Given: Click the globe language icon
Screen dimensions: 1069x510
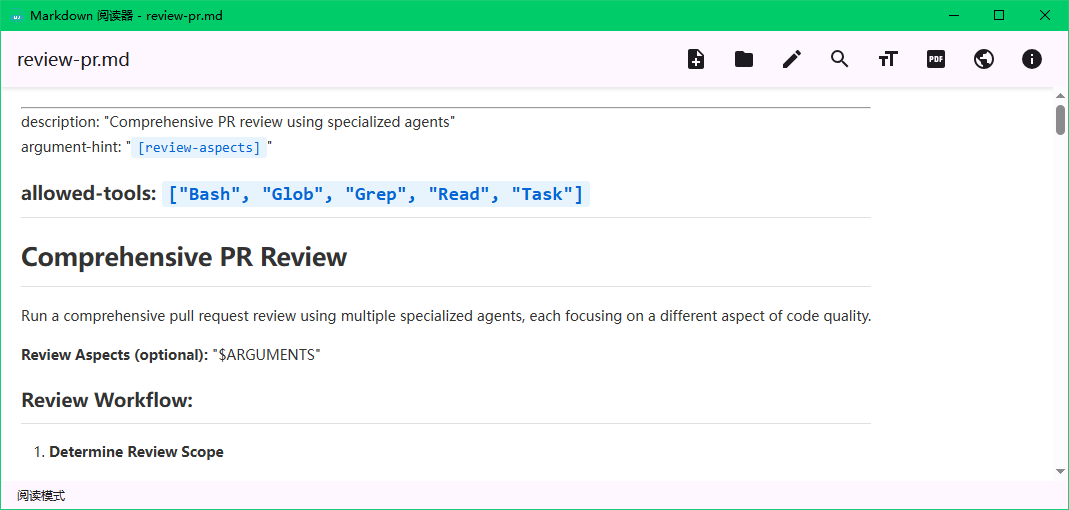Looking at the screenshot, I should coord(984,59).
